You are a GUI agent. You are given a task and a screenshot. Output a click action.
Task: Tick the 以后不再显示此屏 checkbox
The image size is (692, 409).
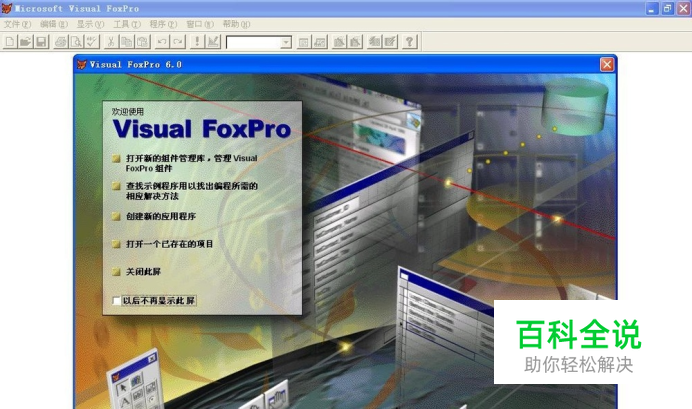click(x=116, y=300)
